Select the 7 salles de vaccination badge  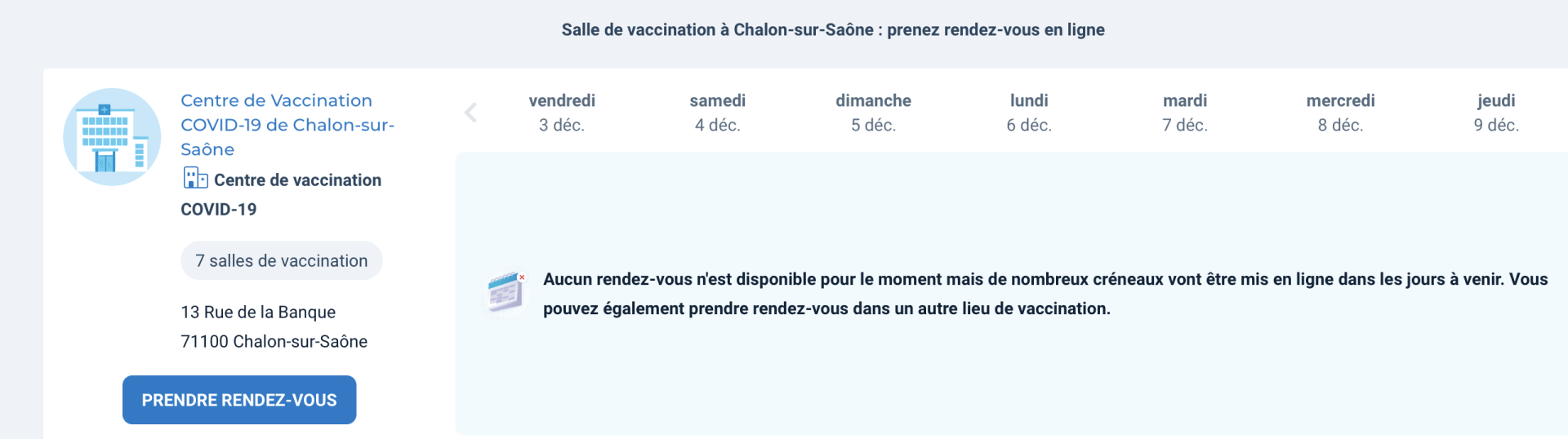(x=282, y=260)
